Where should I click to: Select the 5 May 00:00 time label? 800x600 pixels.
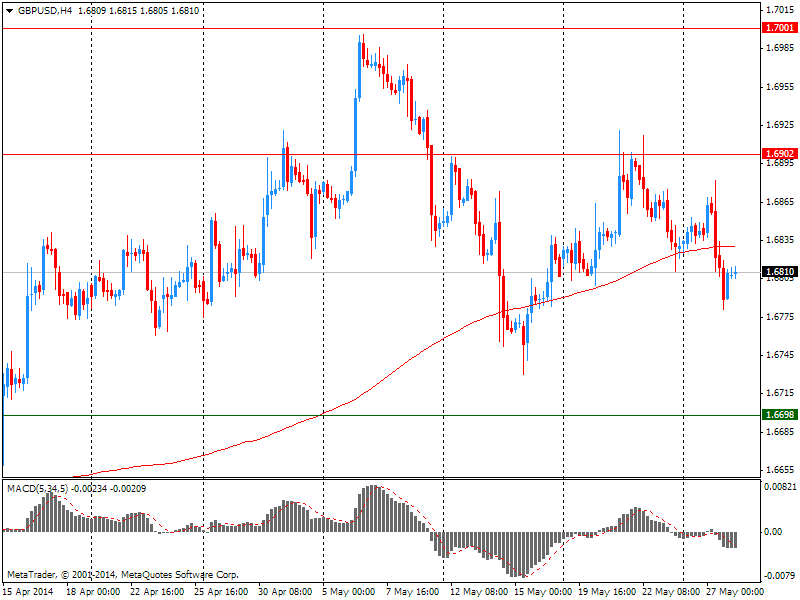click(x=349, y=592)
